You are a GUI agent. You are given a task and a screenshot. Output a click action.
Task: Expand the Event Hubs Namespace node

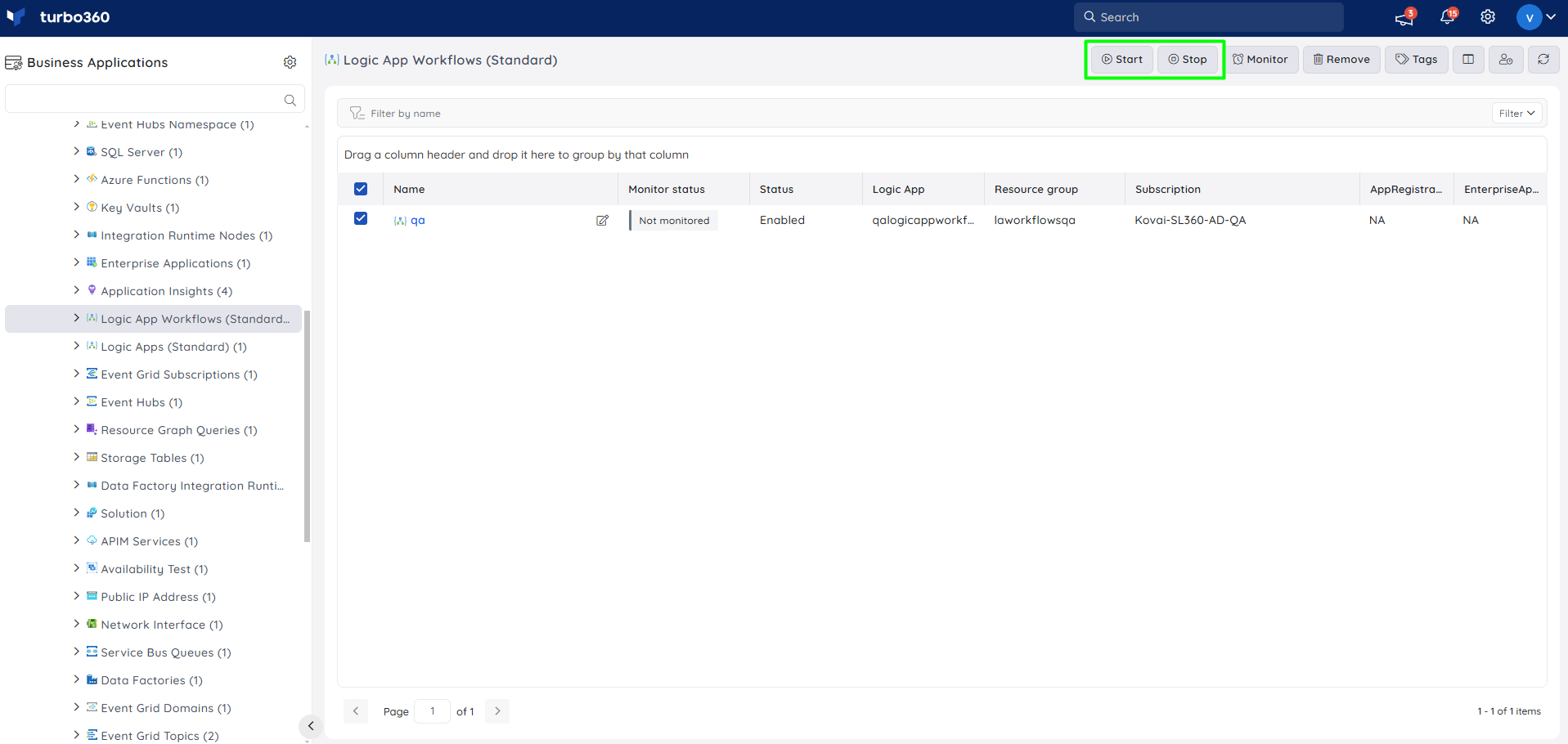click(76, 123)
